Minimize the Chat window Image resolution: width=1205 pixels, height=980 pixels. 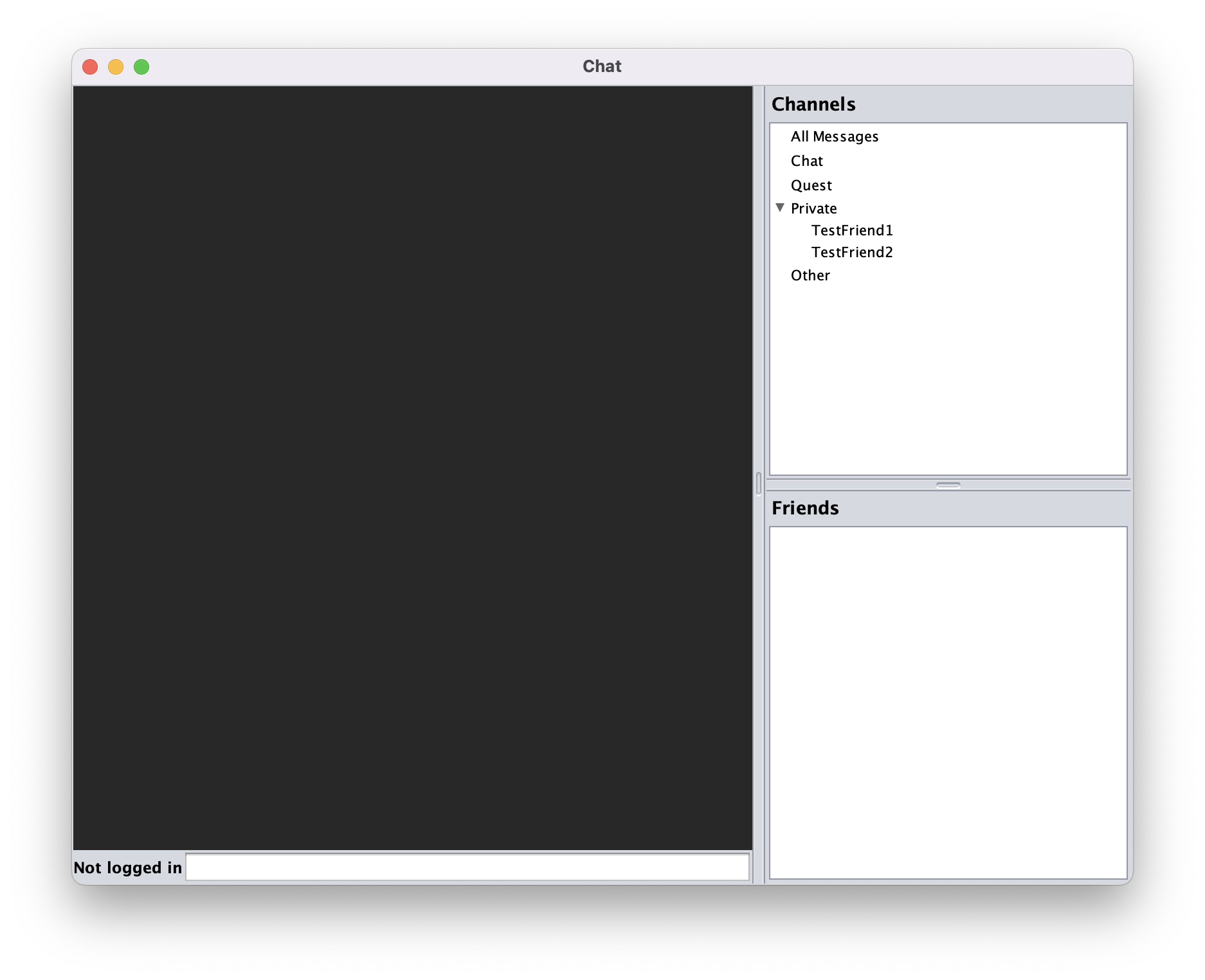(116, 67)
